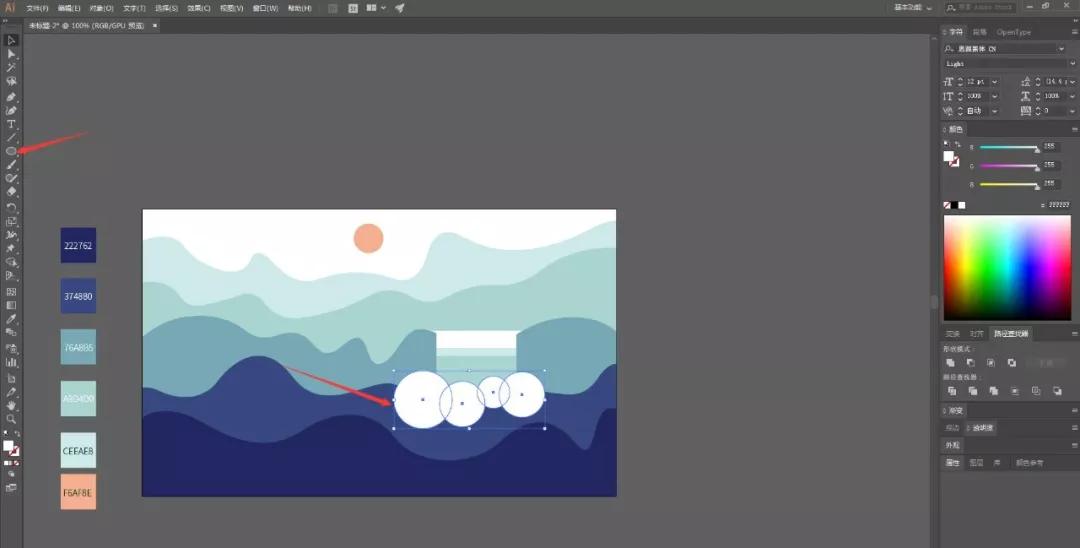Close the untitled document tab
Image resolution: width=1080 pixels, height=548 pixels.
point(155,25)
